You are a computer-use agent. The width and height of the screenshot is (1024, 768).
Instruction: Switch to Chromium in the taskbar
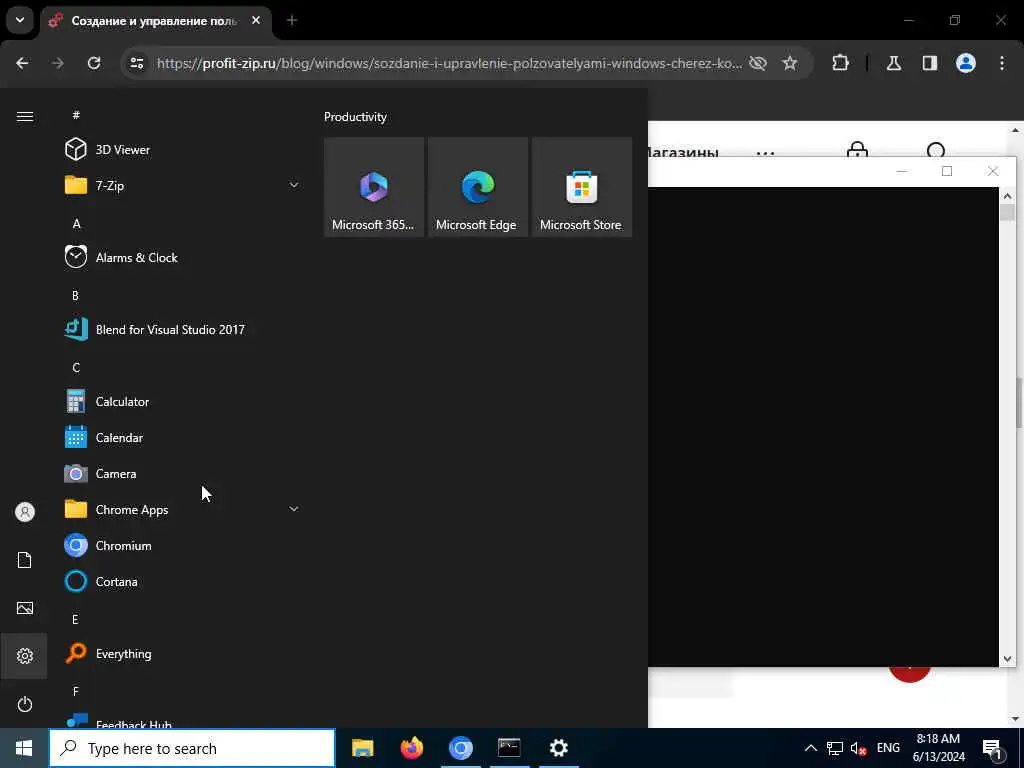(x=460, y=748)
